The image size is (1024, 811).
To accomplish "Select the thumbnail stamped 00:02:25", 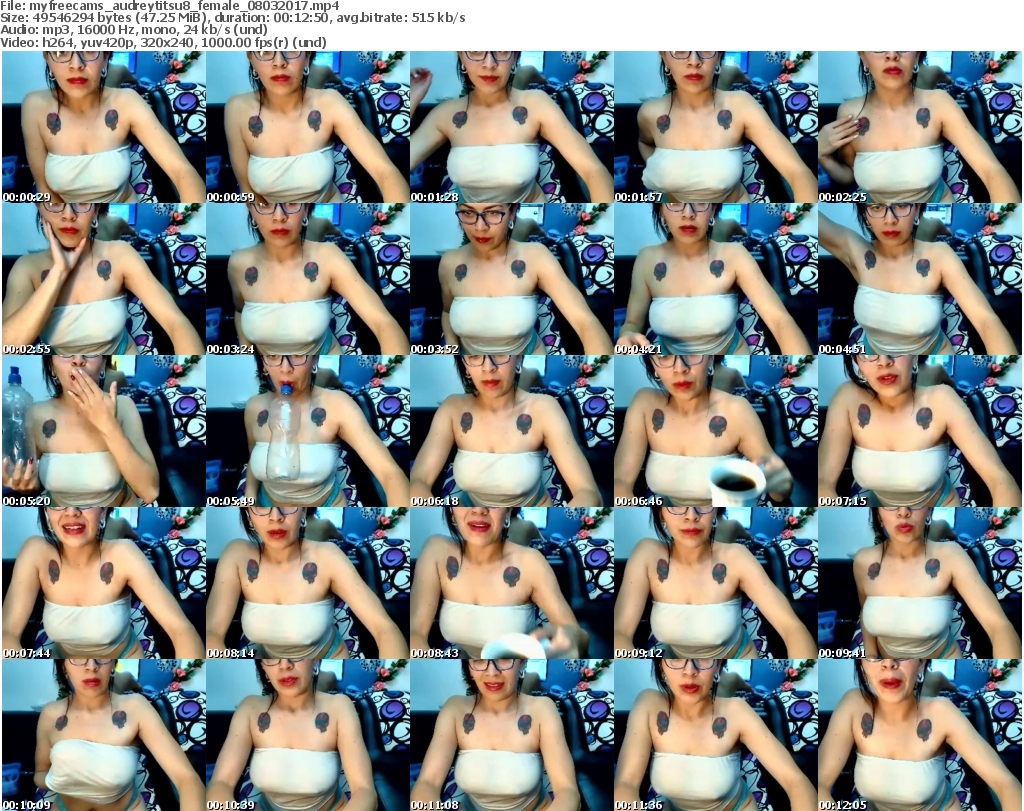I will 920,127.
